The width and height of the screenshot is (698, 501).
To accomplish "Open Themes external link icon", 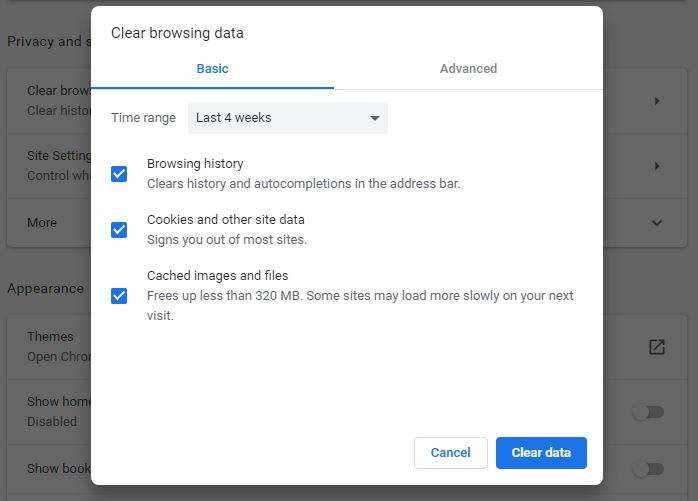I will [656, 347].
